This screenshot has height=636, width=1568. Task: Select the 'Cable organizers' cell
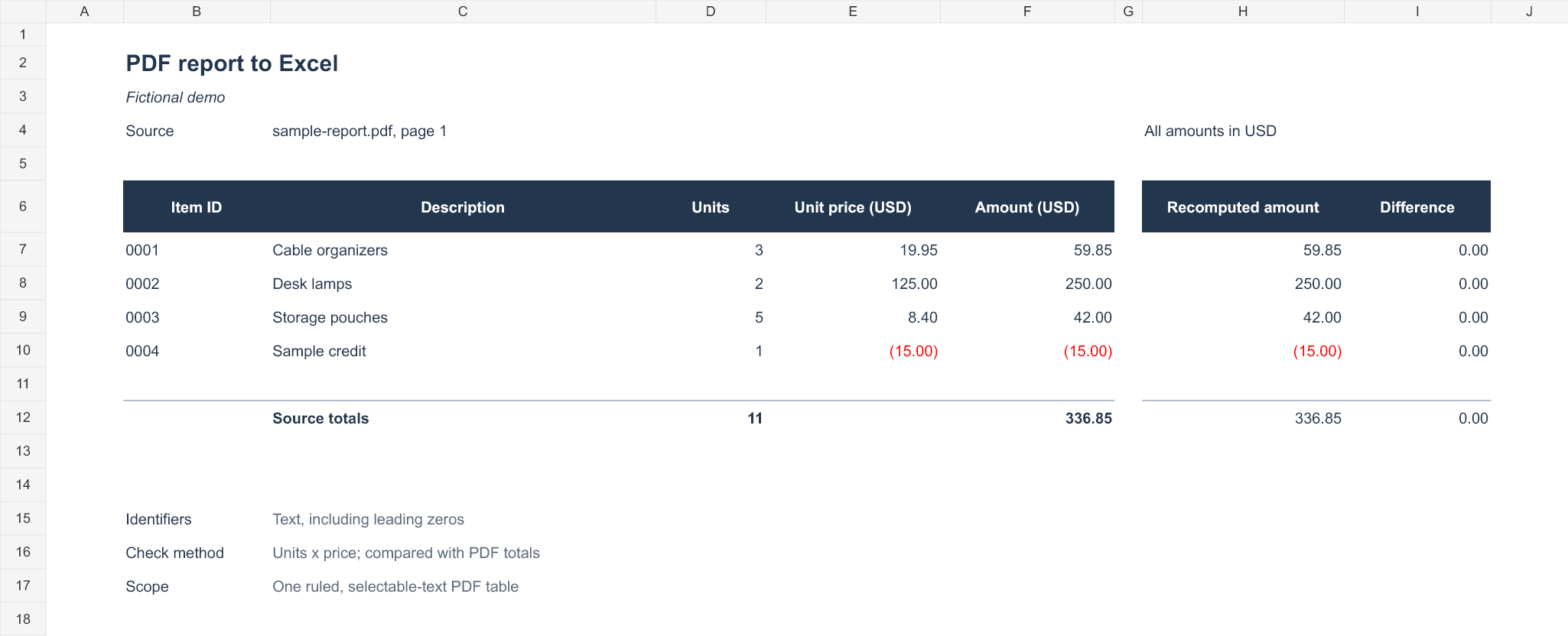463,250
